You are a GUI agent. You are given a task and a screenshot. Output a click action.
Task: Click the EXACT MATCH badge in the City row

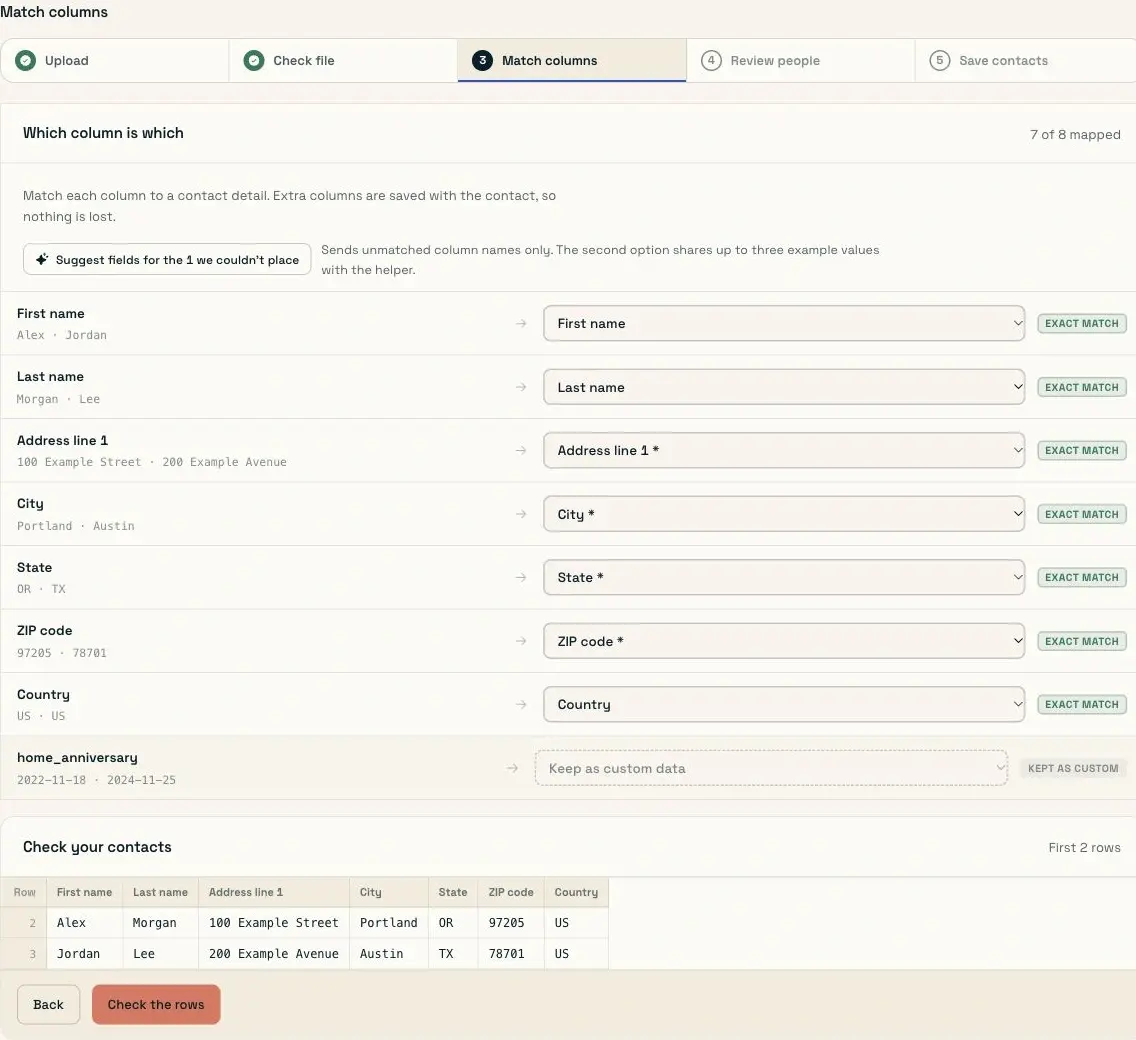click(x=1082, y=514)
